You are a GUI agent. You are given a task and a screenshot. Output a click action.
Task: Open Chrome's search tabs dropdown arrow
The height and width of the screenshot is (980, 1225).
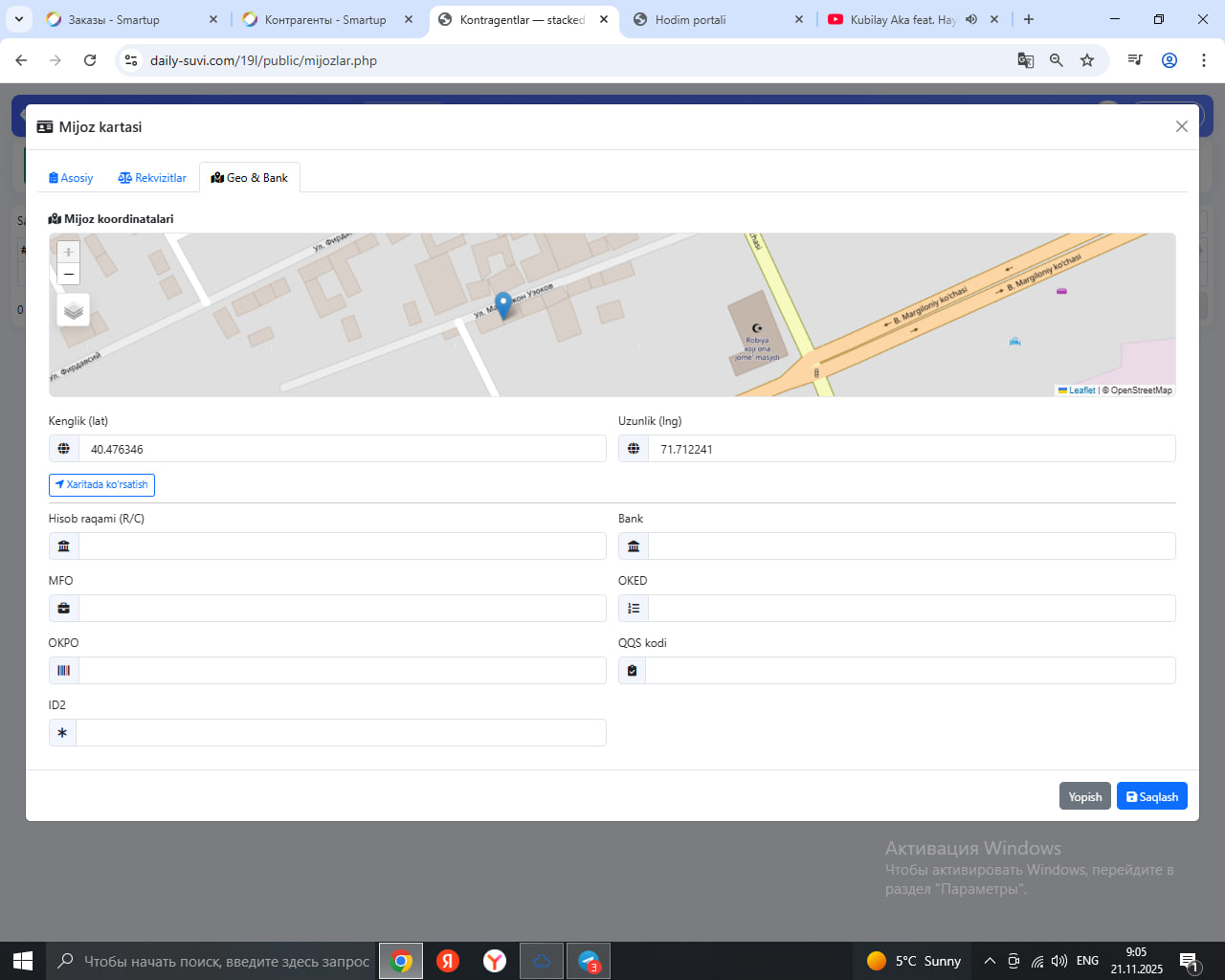19,19
